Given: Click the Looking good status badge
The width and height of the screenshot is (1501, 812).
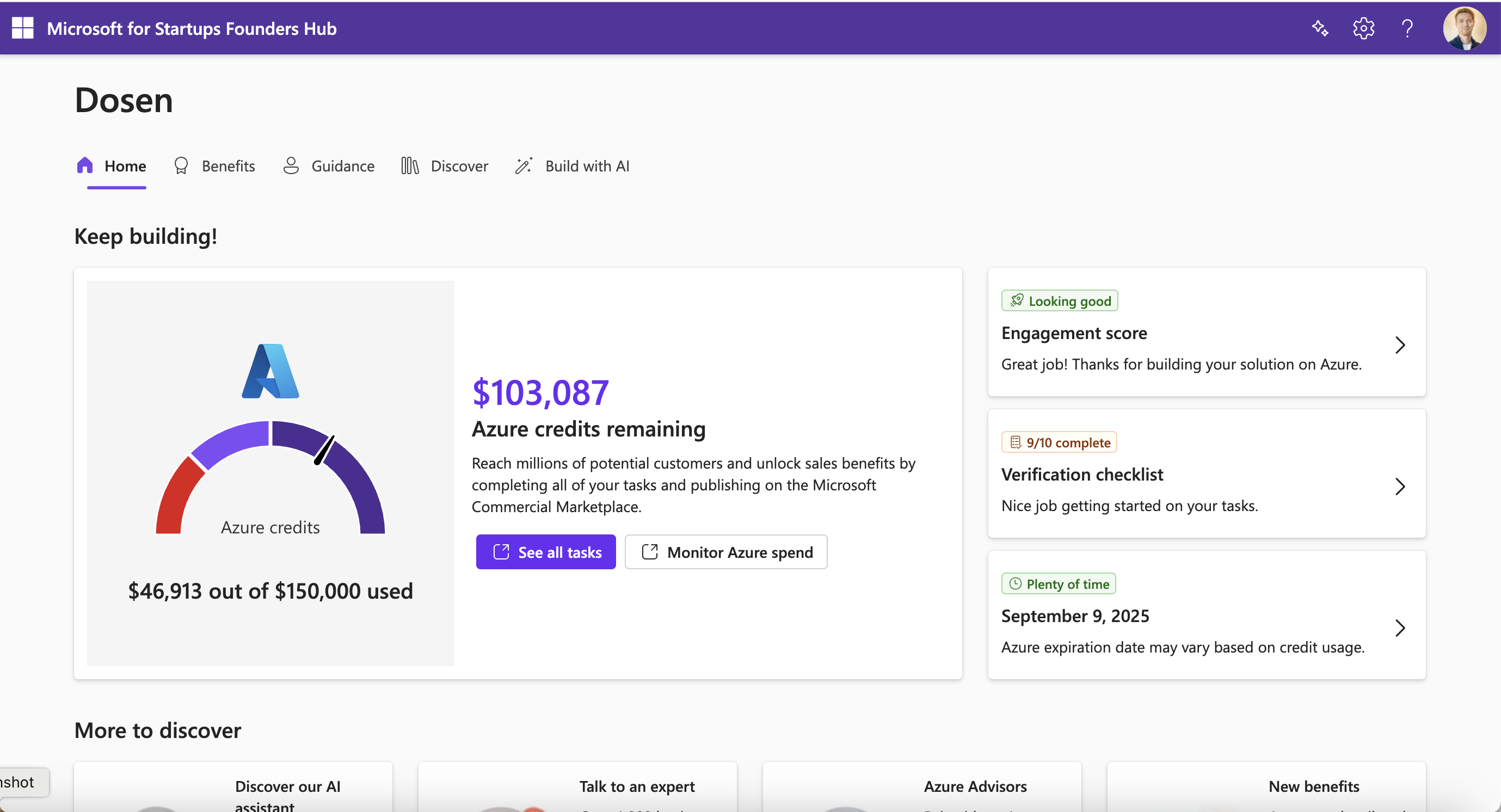Looking at the screenshot, I should pyautogui.click(x=1059, y=300).
